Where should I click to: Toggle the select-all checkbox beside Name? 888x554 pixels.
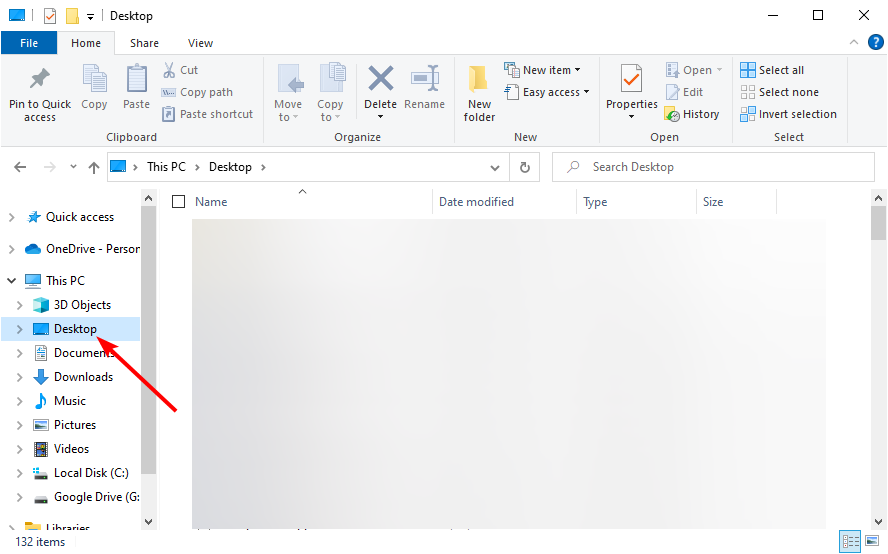click(178, 202)
